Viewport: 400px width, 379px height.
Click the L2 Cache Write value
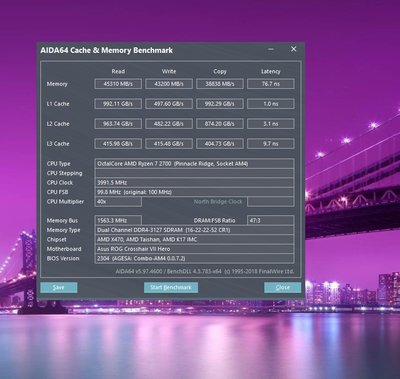(x=169, y=124)
